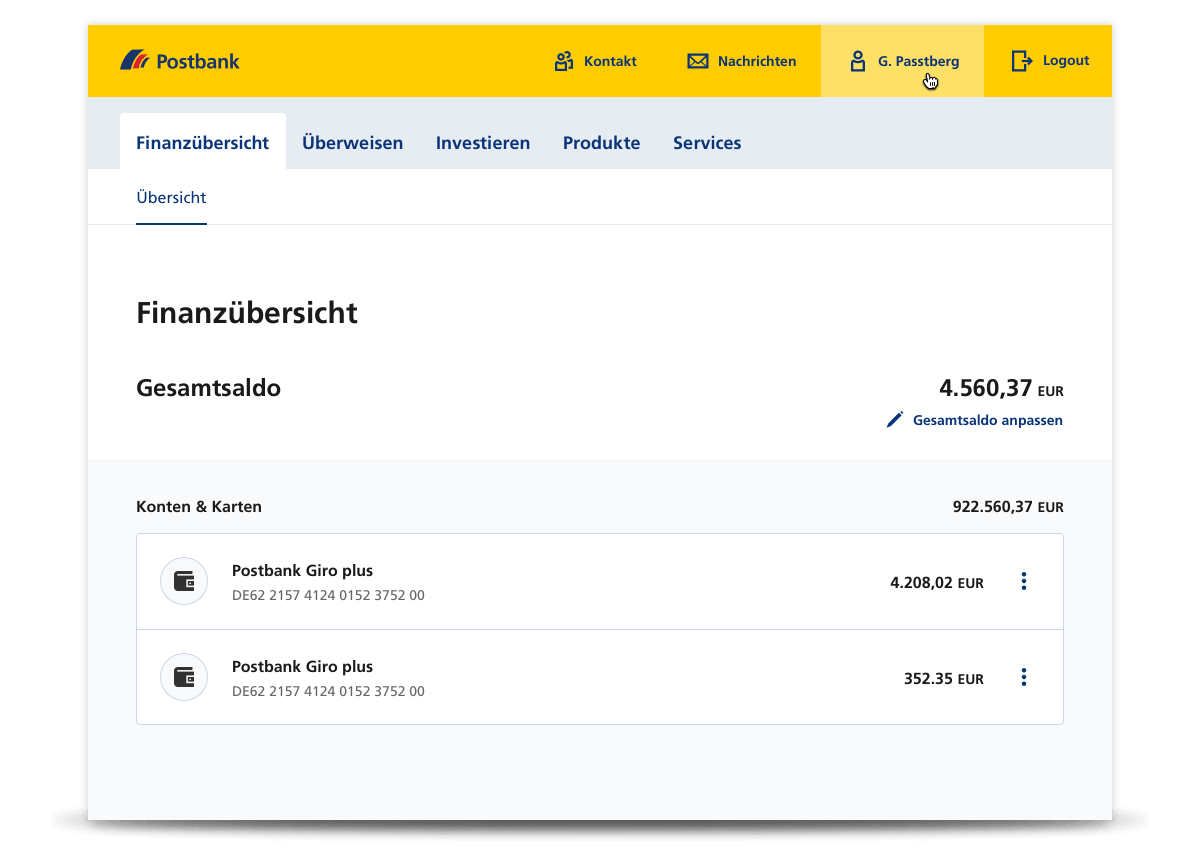Open the Finanzübersicht tab

pos(203,142)
